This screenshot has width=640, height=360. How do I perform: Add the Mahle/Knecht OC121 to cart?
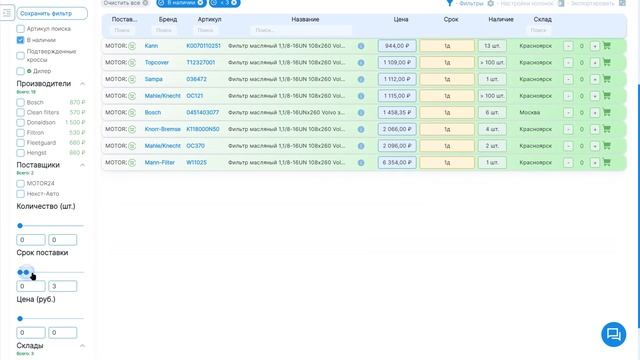pyautogui.click(x=607, y=96)
